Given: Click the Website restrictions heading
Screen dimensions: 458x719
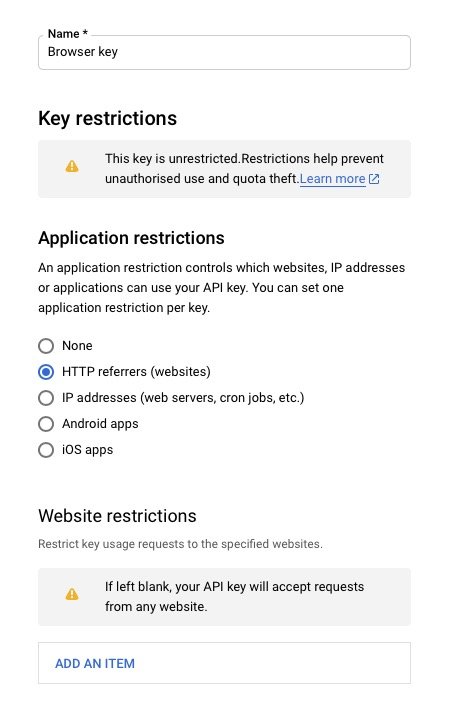Looking at the screenshot, I should pos(117,516).
